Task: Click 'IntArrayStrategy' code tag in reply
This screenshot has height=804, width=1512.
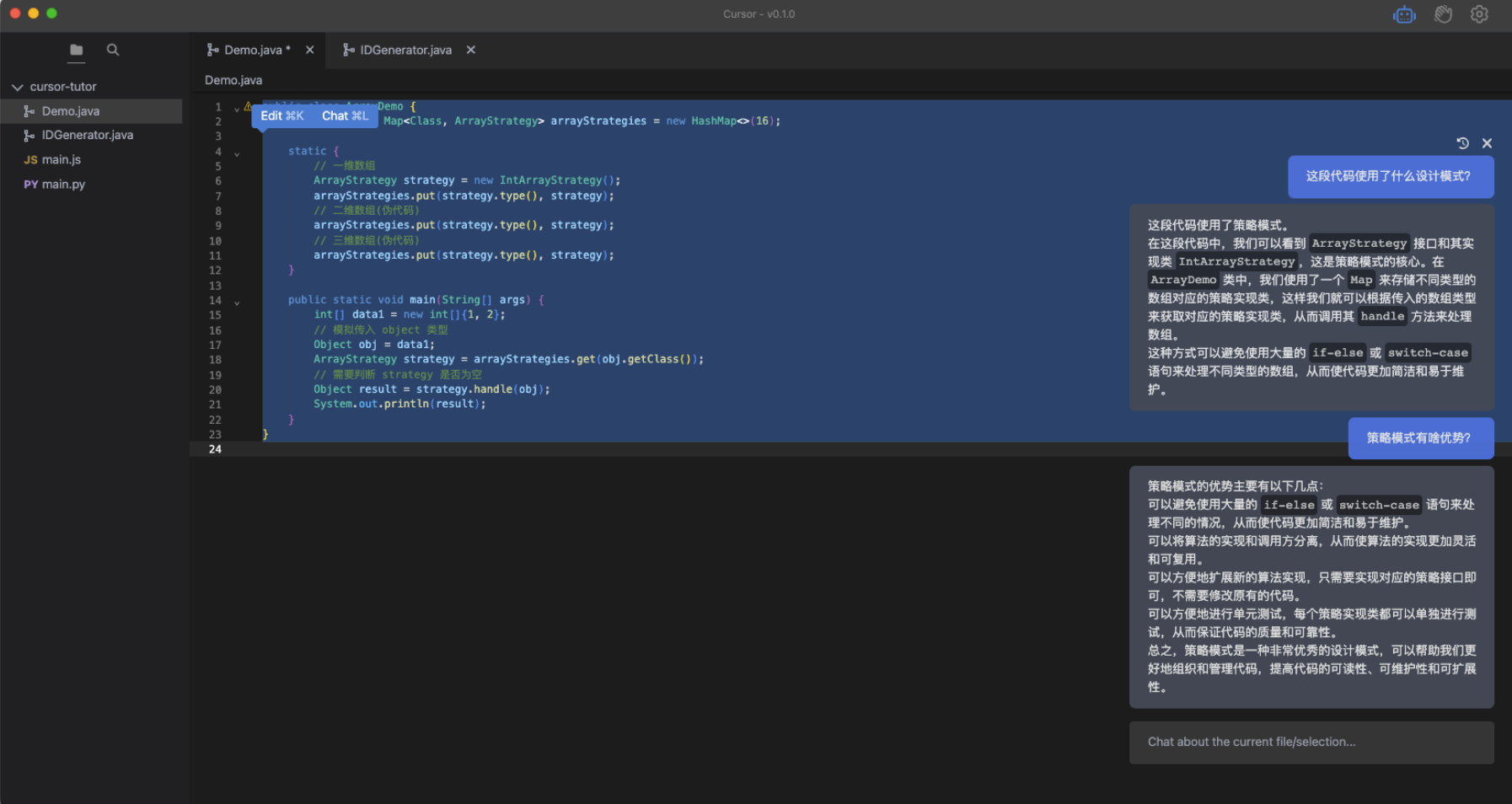Action: [x=1236, y=261]
